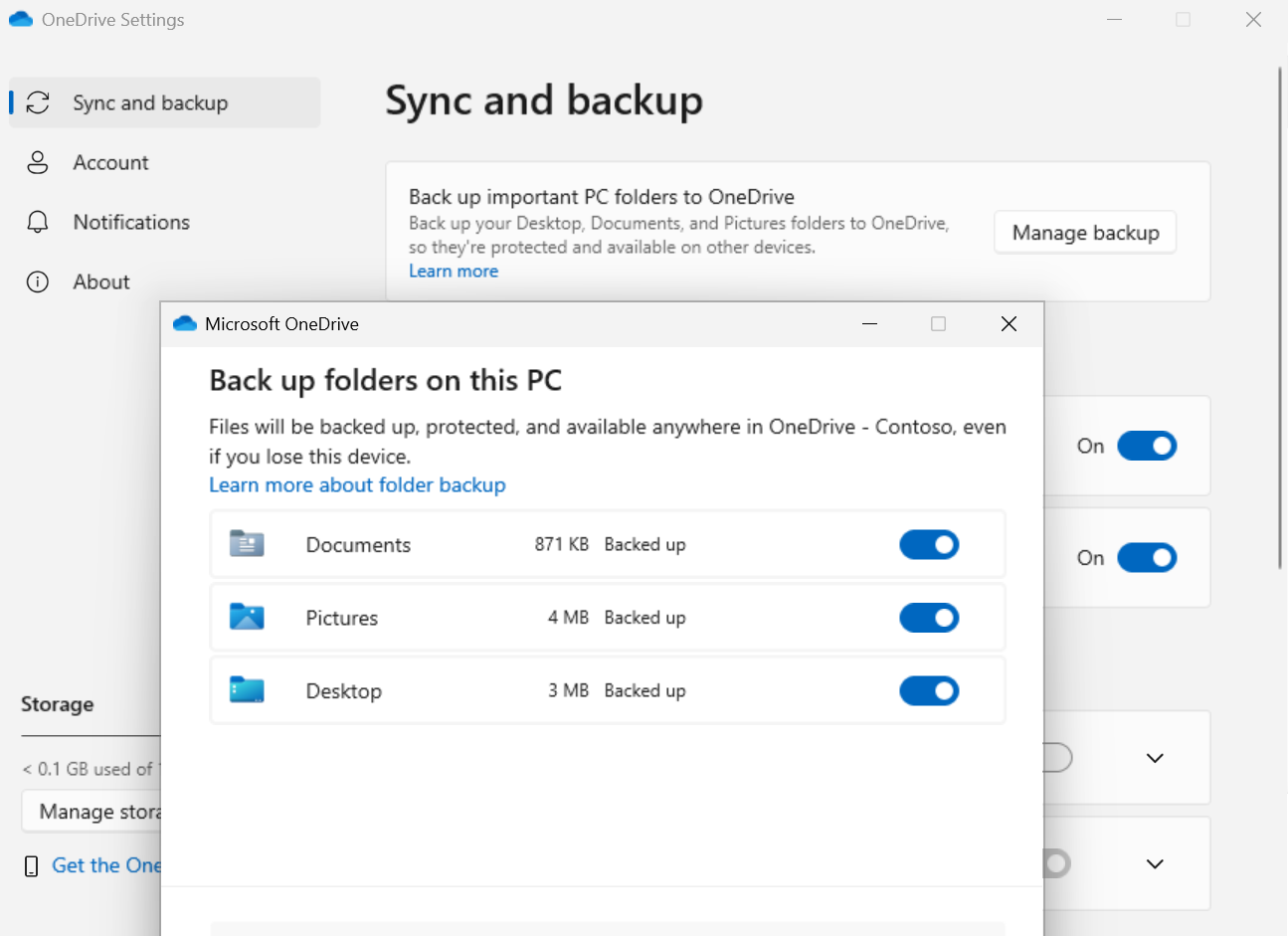Open the Notifications section

pos(131,222)
